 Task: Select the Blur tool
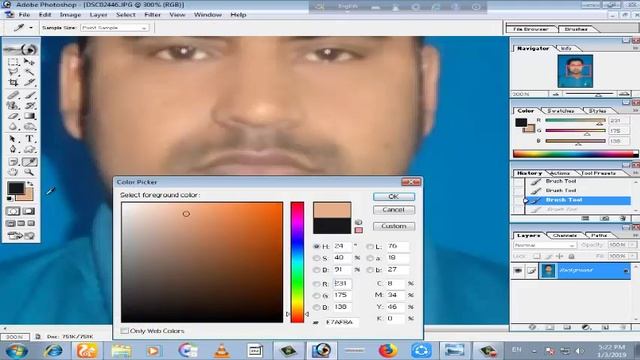(13, 127)
